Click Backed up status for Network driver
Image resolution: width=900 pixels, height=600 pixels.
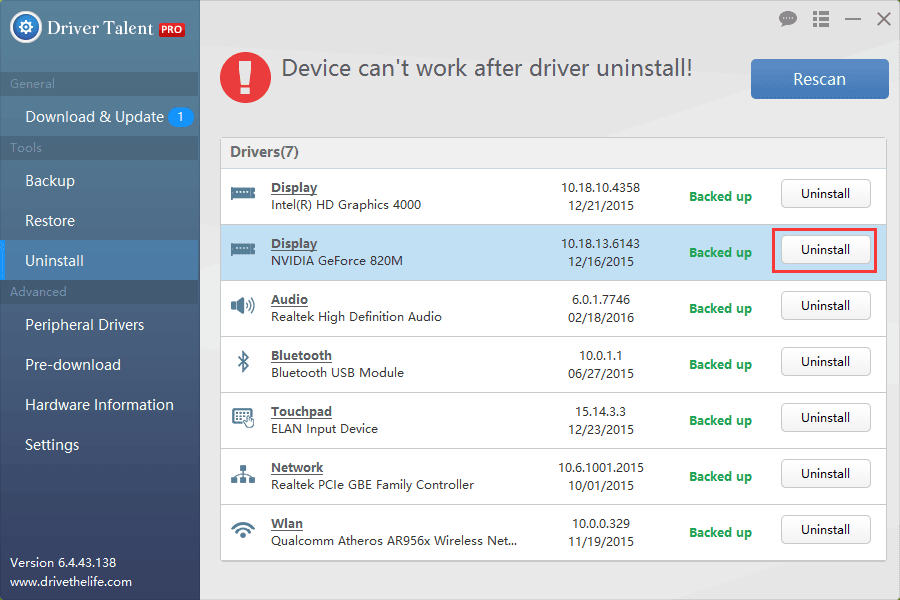point(720,477)
